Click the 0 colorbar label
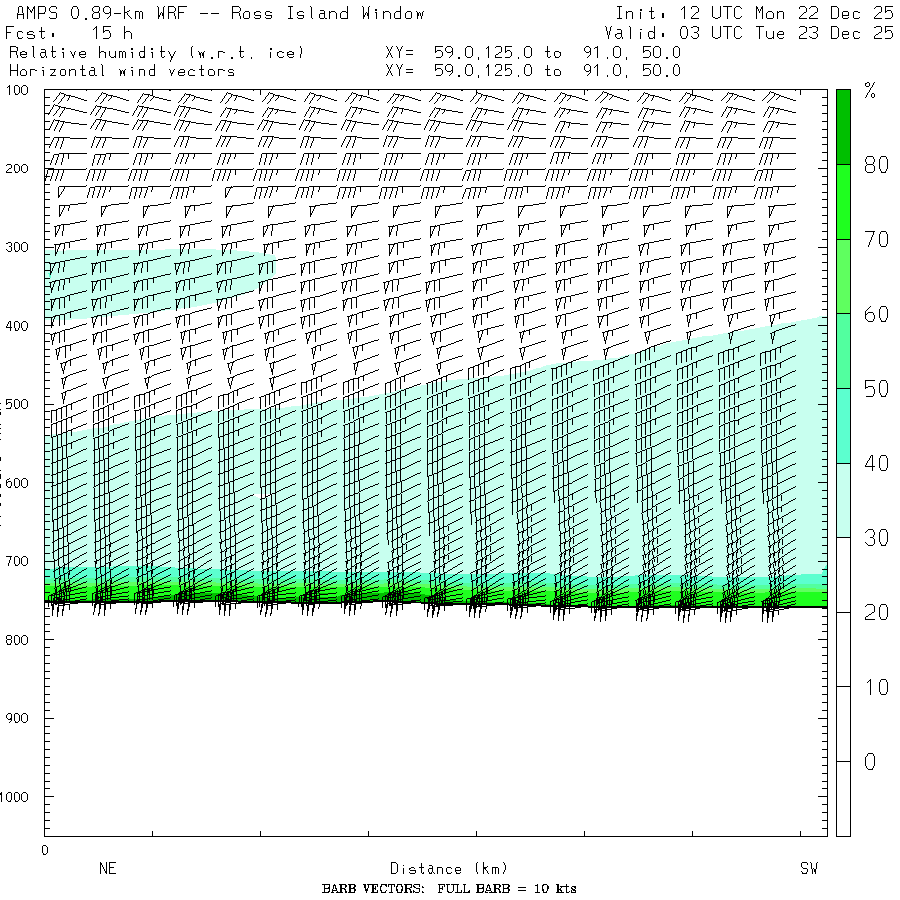The height and width of the screenshot is (900, 900). [870, 762]
